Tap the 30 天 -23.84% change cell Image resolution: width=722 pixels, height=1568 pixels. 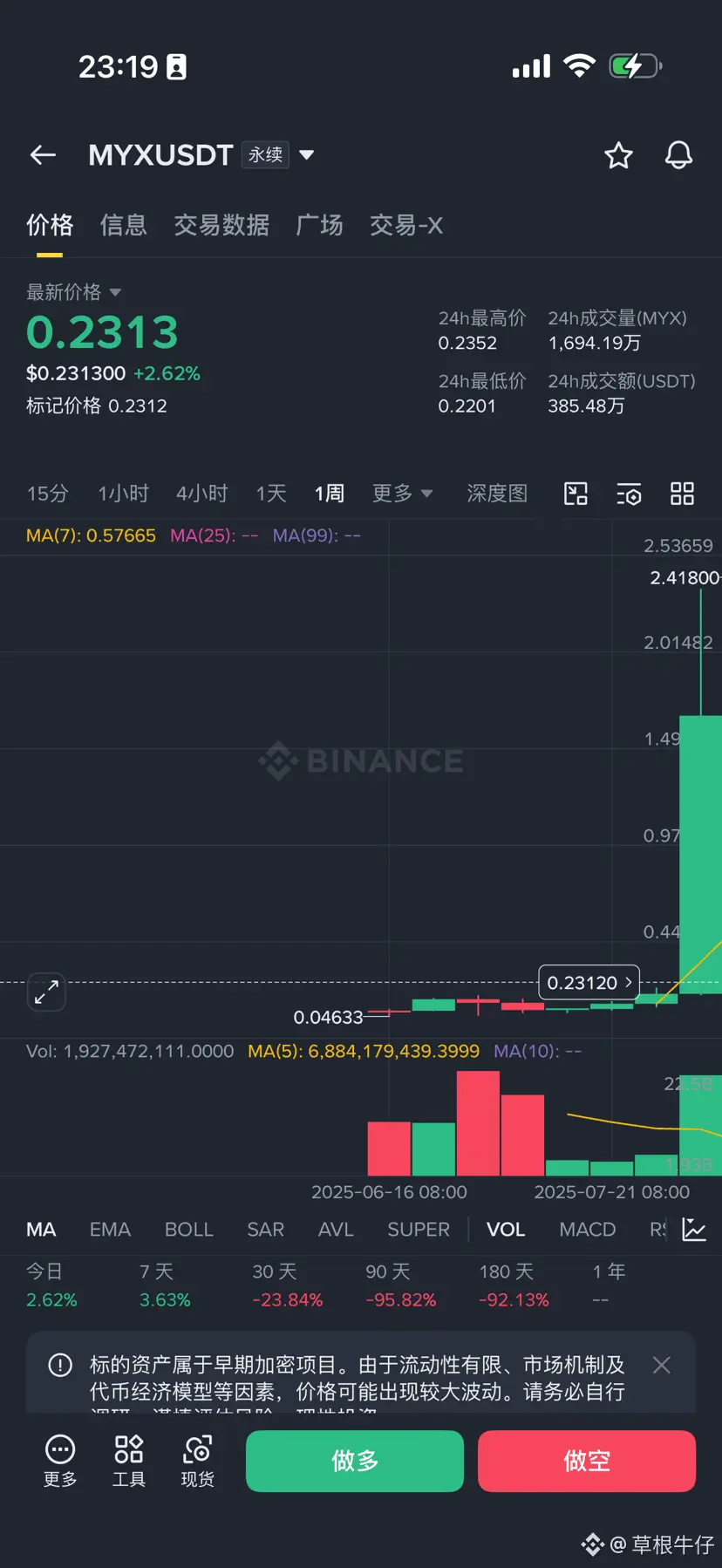288,1285
